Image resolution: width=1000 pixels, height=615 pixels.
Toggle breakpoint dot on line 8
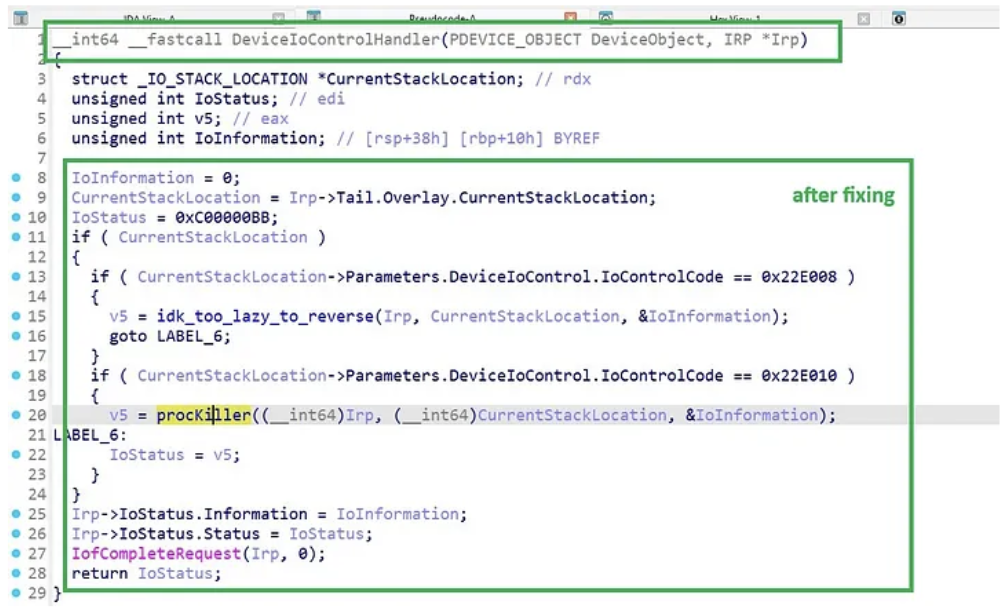(15, 178)
